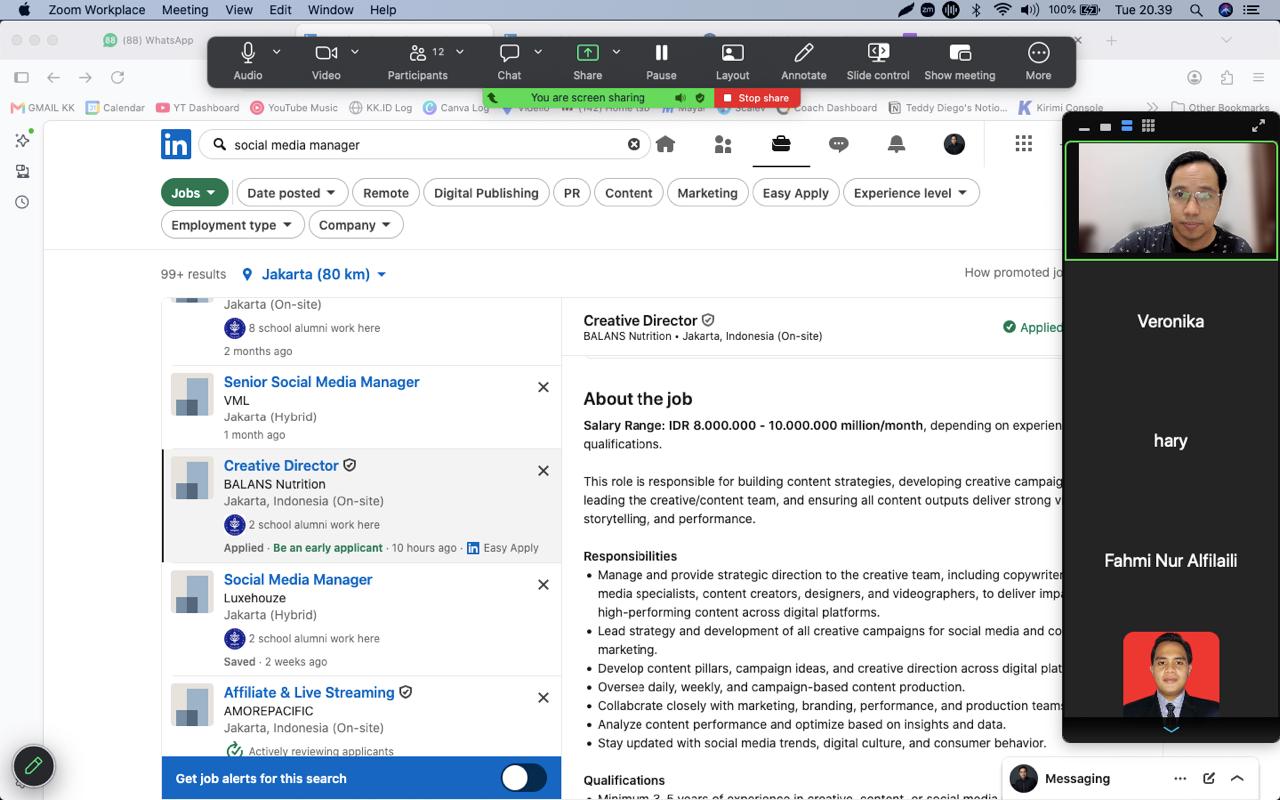
Task: Clear the LinkedIn search text
Action: [633, 144]
